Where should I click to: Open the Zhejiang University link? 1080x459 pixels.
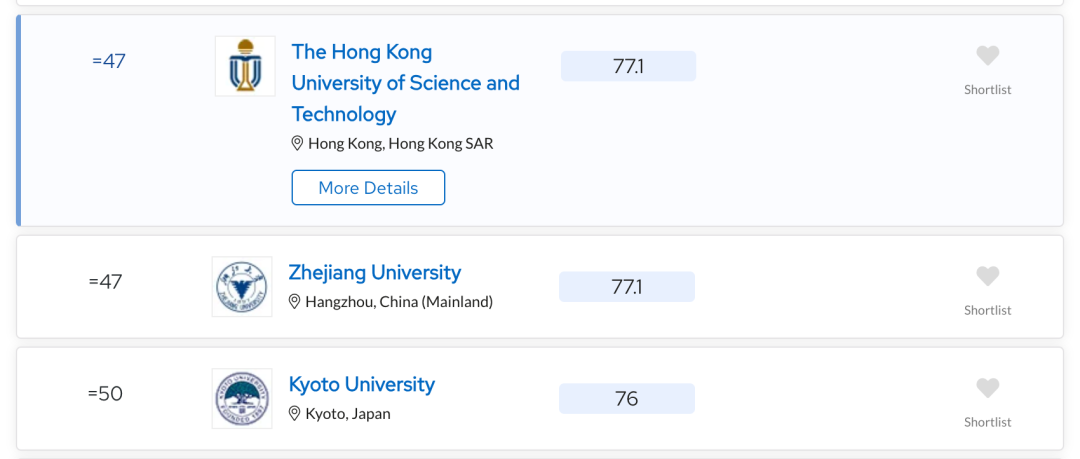pos(375,272)
